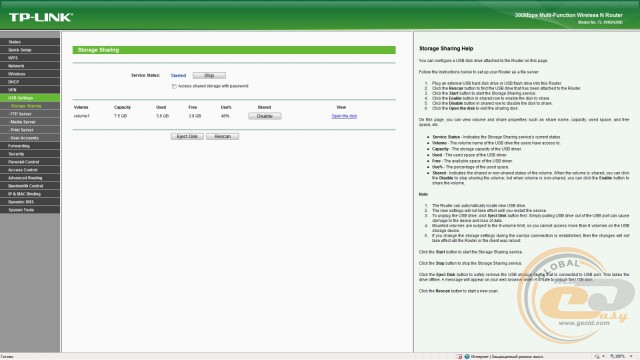Open Parental Control settings
The image size is (640, 360).
[x=30, y=162]
